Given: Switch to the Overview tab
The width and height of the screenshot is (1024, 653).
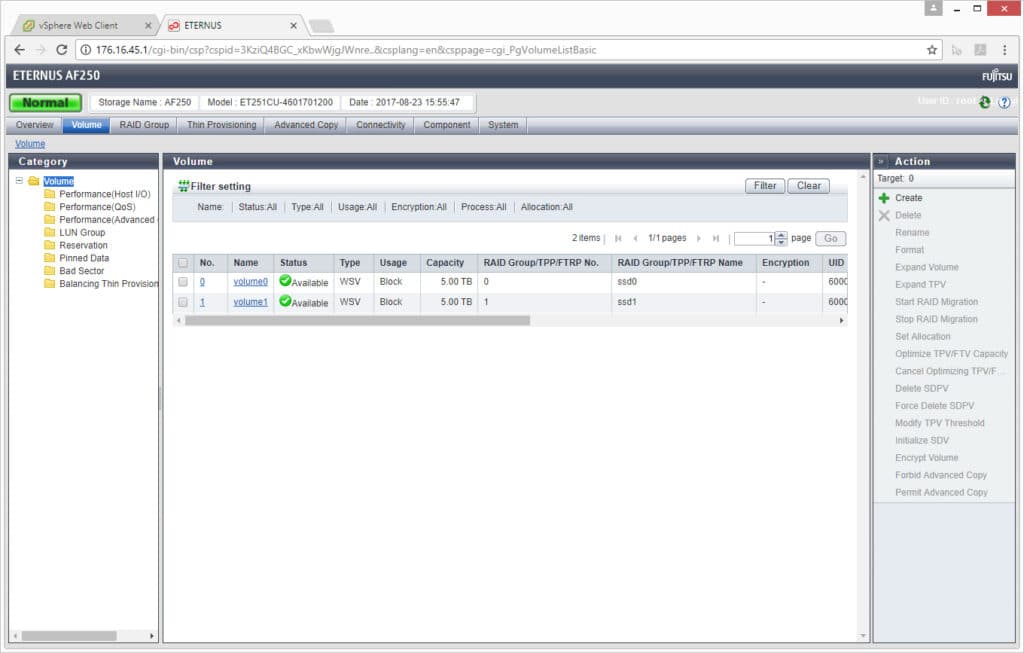Looking at the screenshot, I should tap(35, 125).
